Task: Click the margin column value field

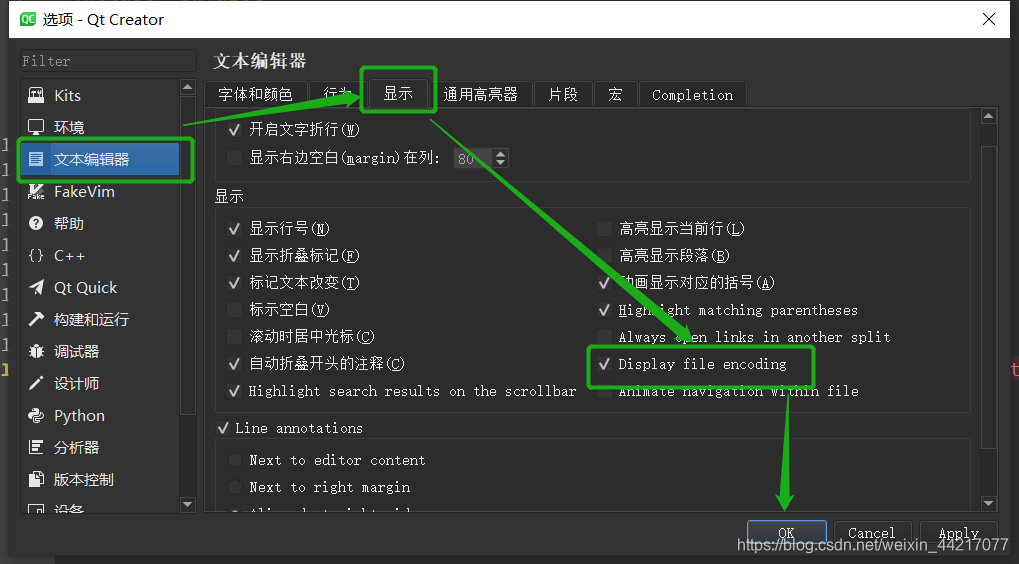Action: 474,158
